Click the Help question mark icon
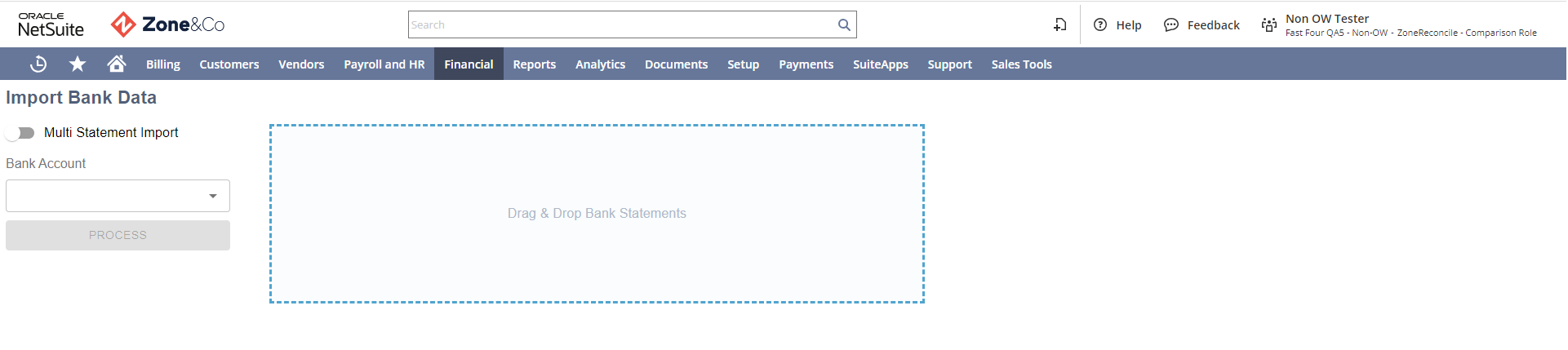Screen dimensions: 1568x350 point(1100,24)
